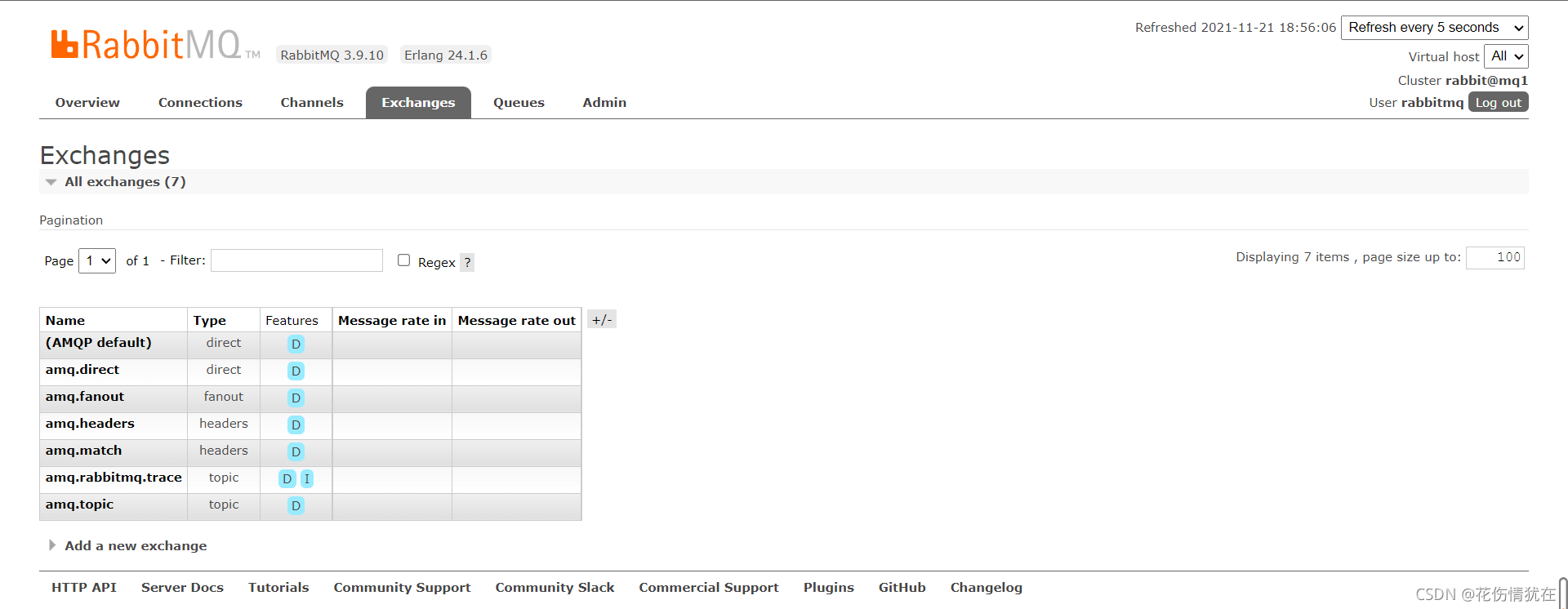Screen dimensions: 1568x609
Task: Open the HTTP API link
Action: pyautogui.click(x=84, y=587)
